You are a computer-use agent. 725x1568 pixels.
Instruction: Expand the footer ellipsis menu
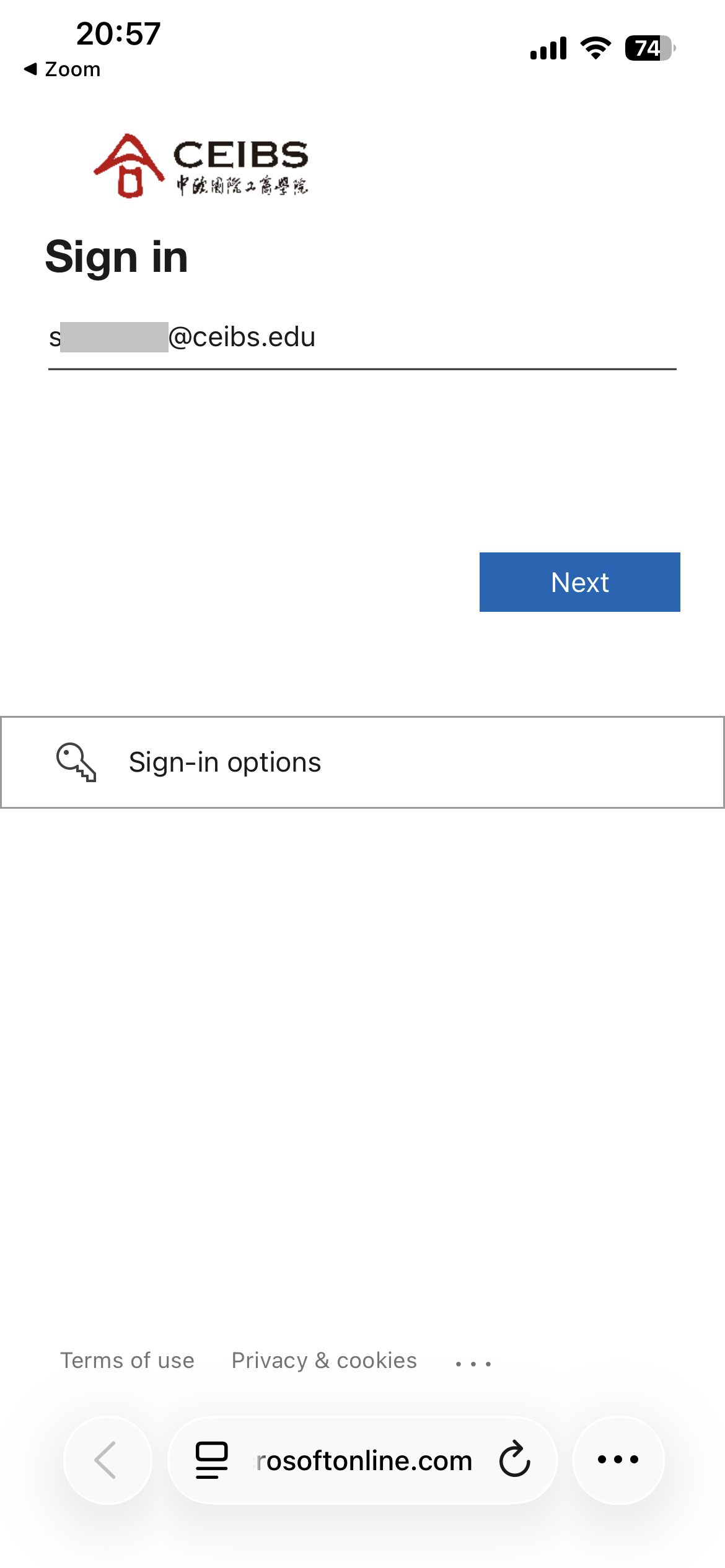click(473, 1364)
